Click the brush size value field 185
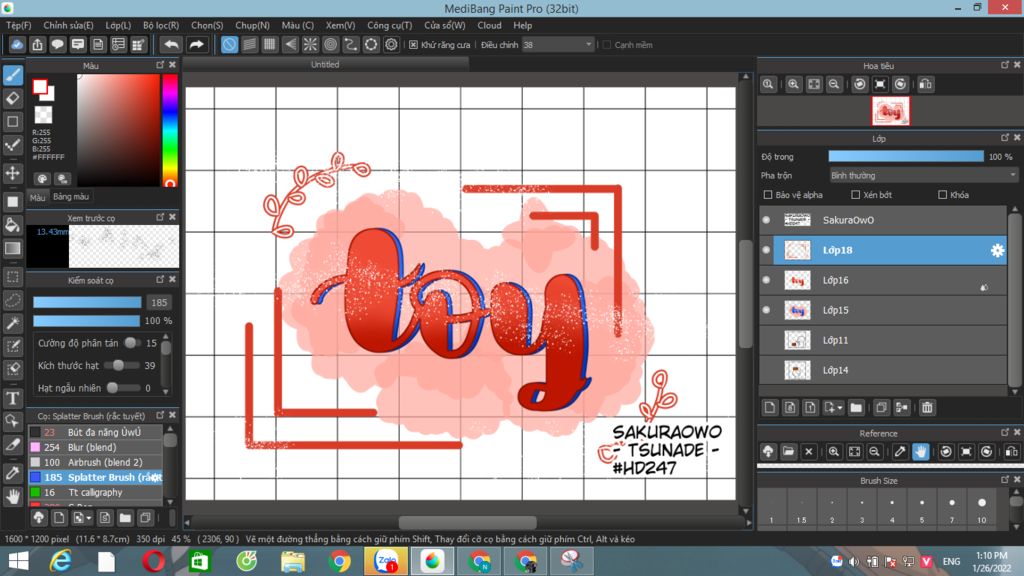 click(x=159, y=302)
